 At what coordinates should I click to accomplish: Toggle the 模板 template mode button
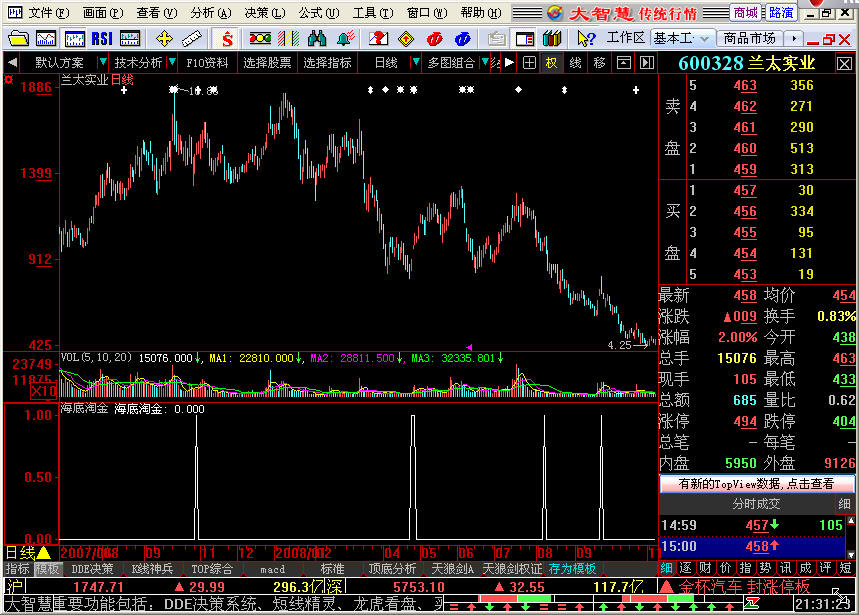(x=48, y=569)
